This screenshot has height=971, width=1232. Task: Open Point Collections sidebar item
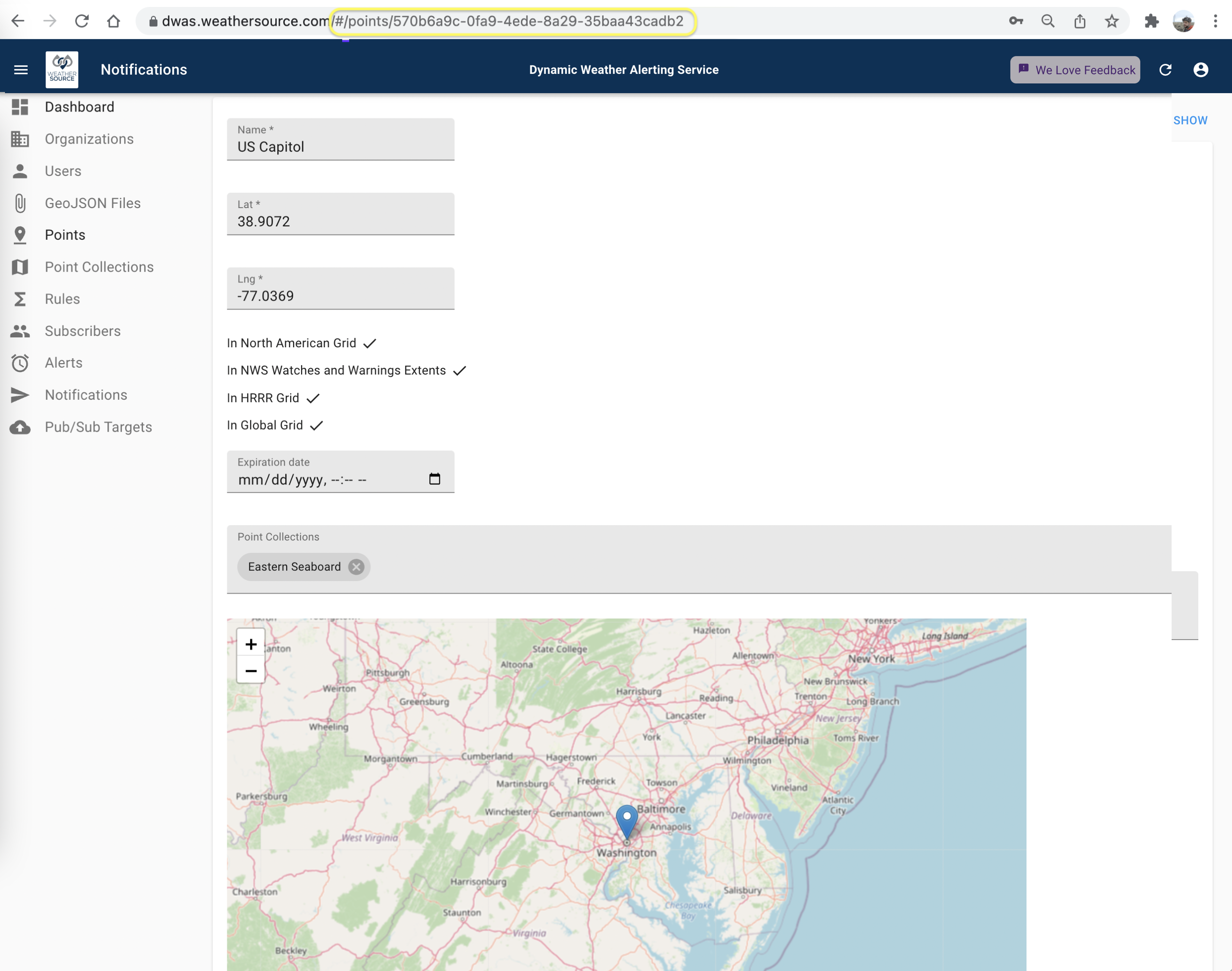coord(99,267)
